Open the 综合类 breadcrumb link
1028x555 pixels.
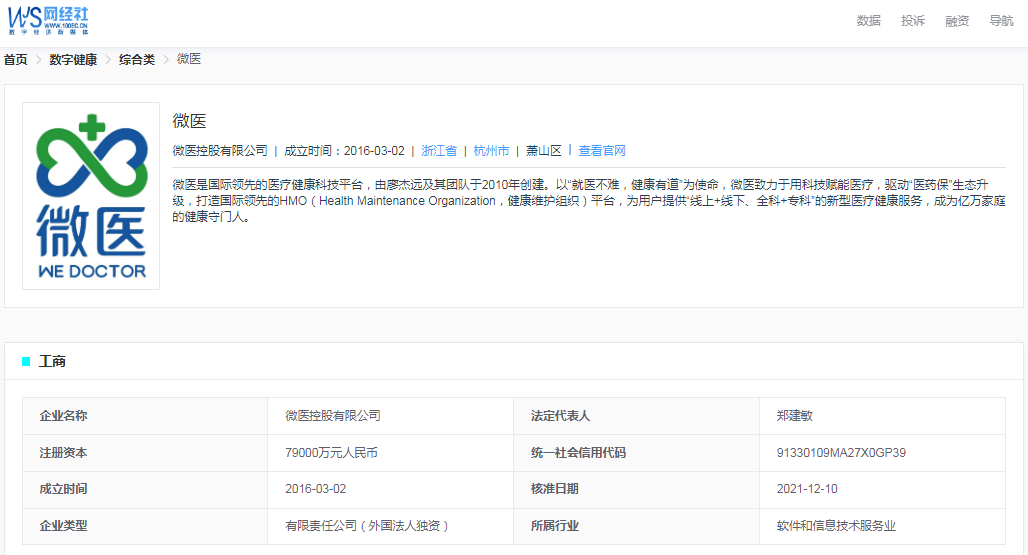[136, 60]
